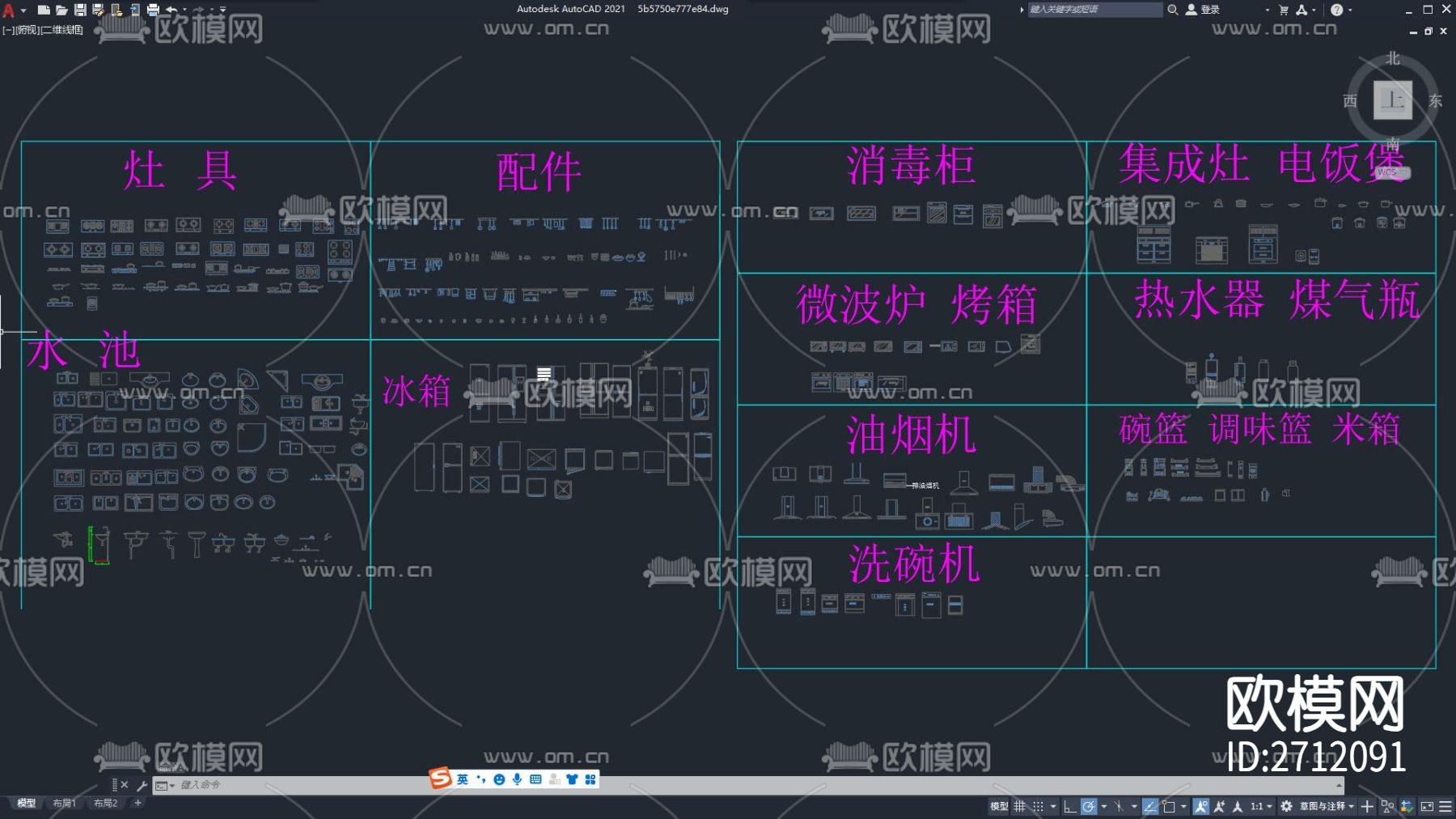Open a new drawing via the New icon
The height and width of the screenshot is (819, 1456).
click(44, 9)
